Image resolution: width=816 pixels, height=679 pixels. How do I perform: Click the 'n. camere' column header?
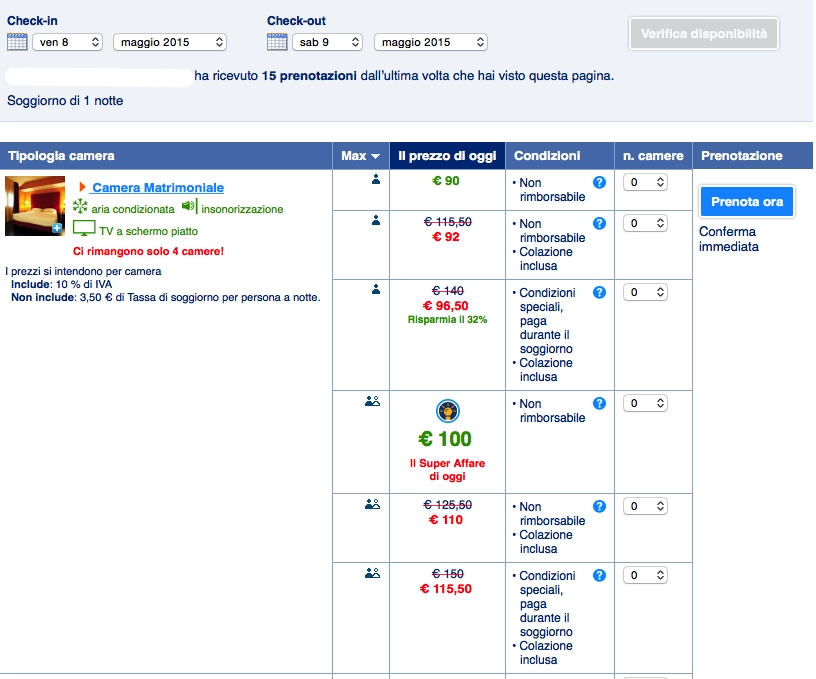[653, 156]
